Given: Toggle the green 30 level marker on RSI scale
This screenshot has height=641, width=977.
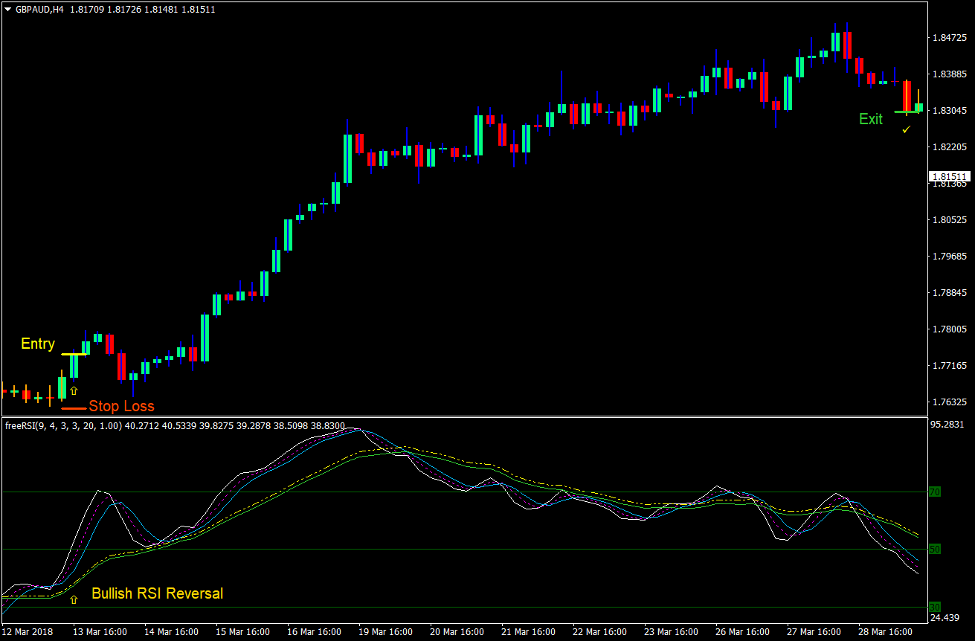Looking at the screenshot, I should pos(935,607).
